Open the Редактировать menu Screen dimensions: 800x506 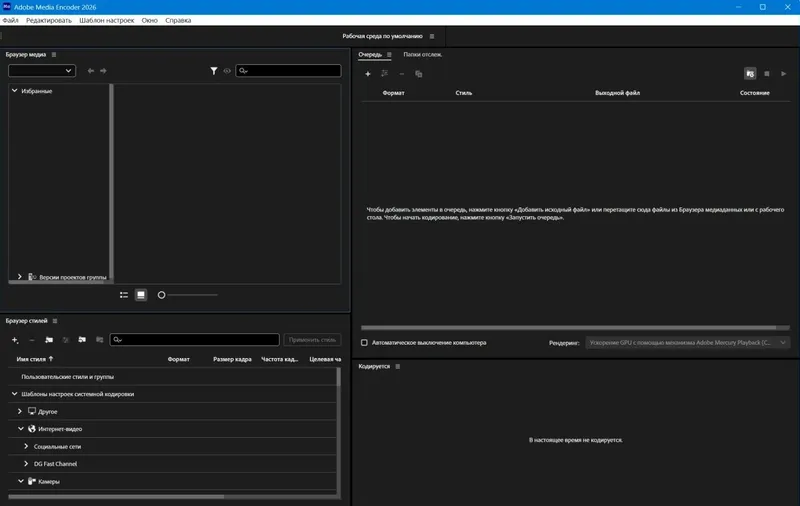49,20
